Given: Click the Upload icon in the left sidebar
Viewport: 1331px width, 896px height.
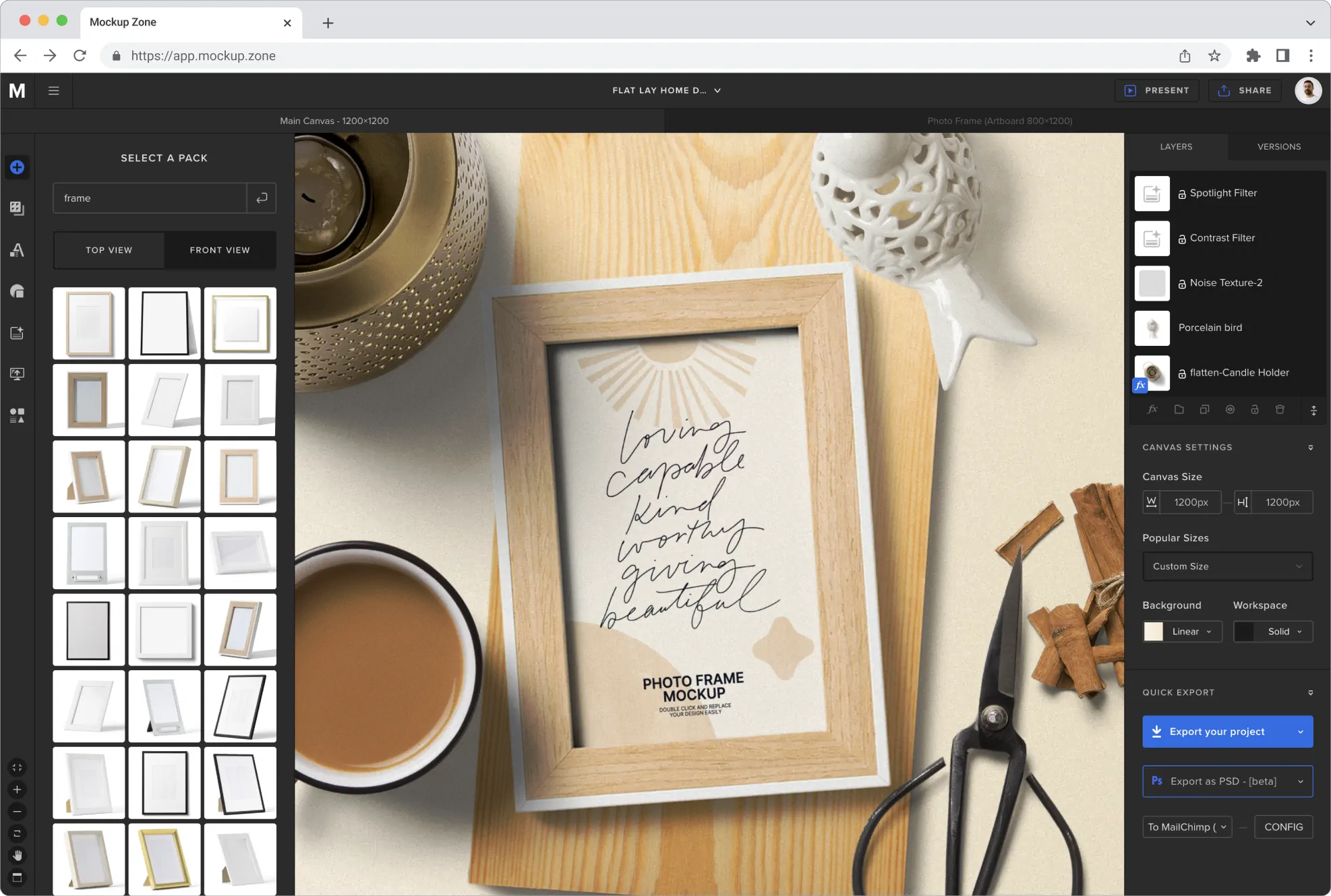Looking at the screenshot, I should point(17,374).
